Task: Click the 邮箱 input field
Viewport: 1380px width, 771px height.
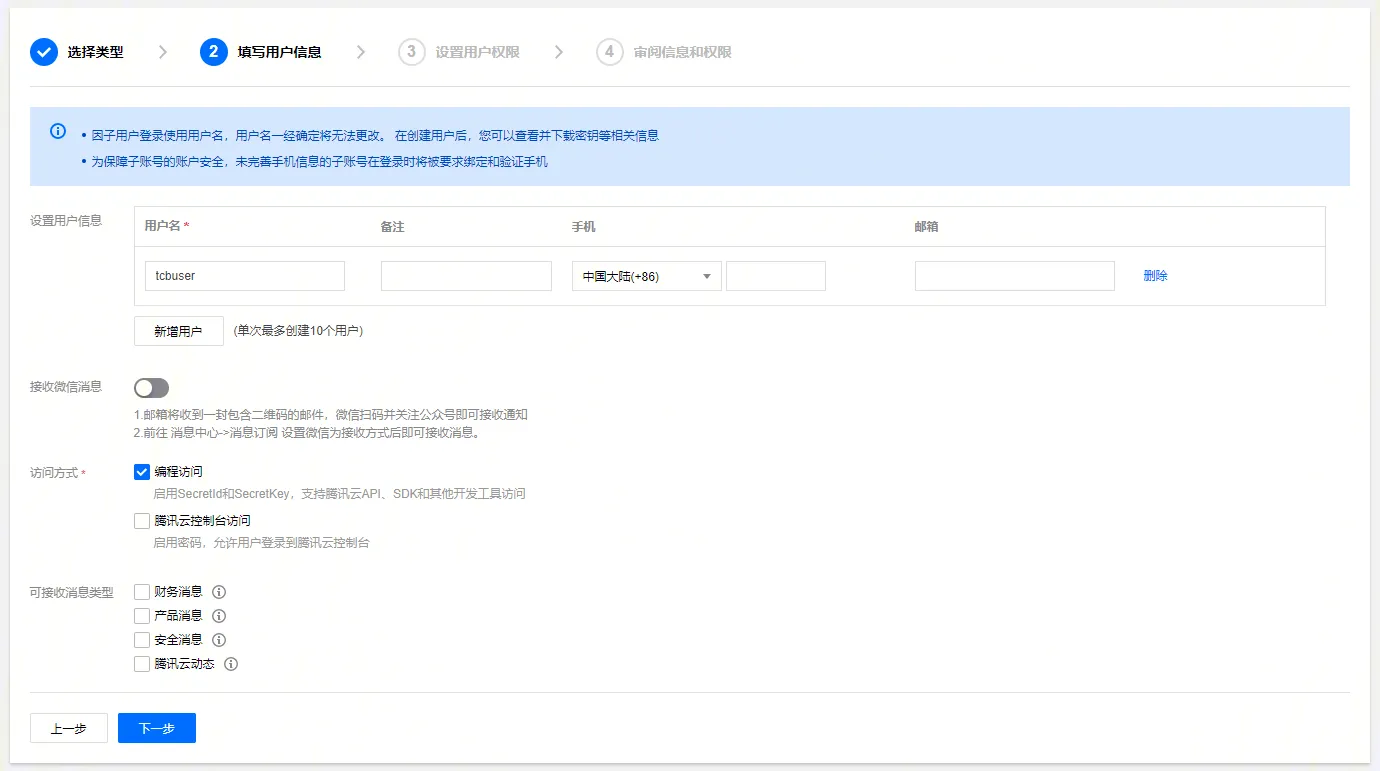Action: coord(1015,276)
